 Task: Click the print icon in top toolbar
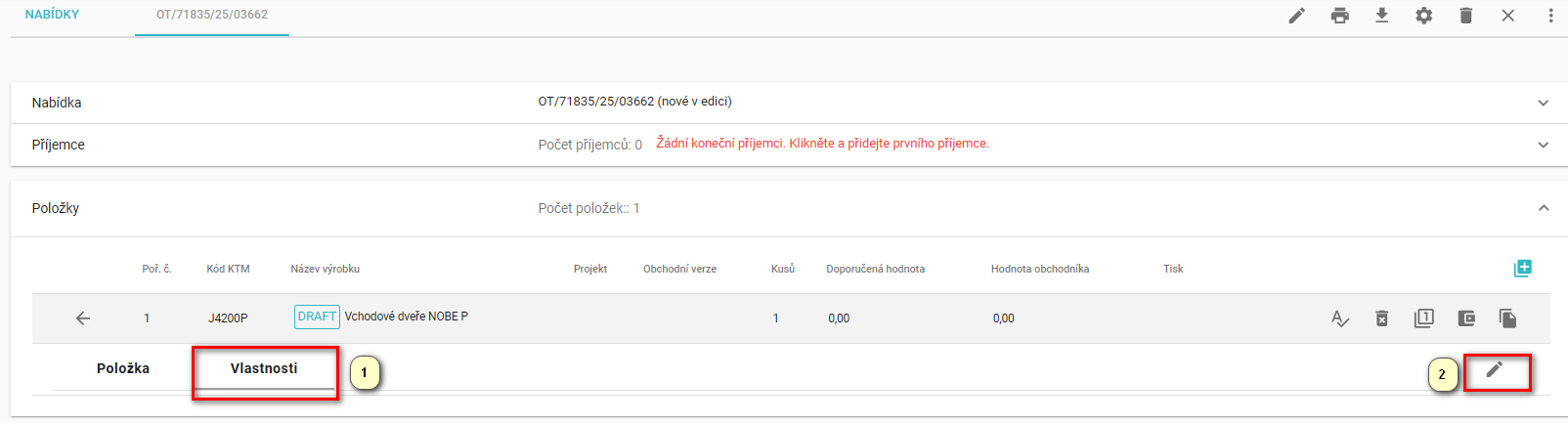coord(1339,16)
